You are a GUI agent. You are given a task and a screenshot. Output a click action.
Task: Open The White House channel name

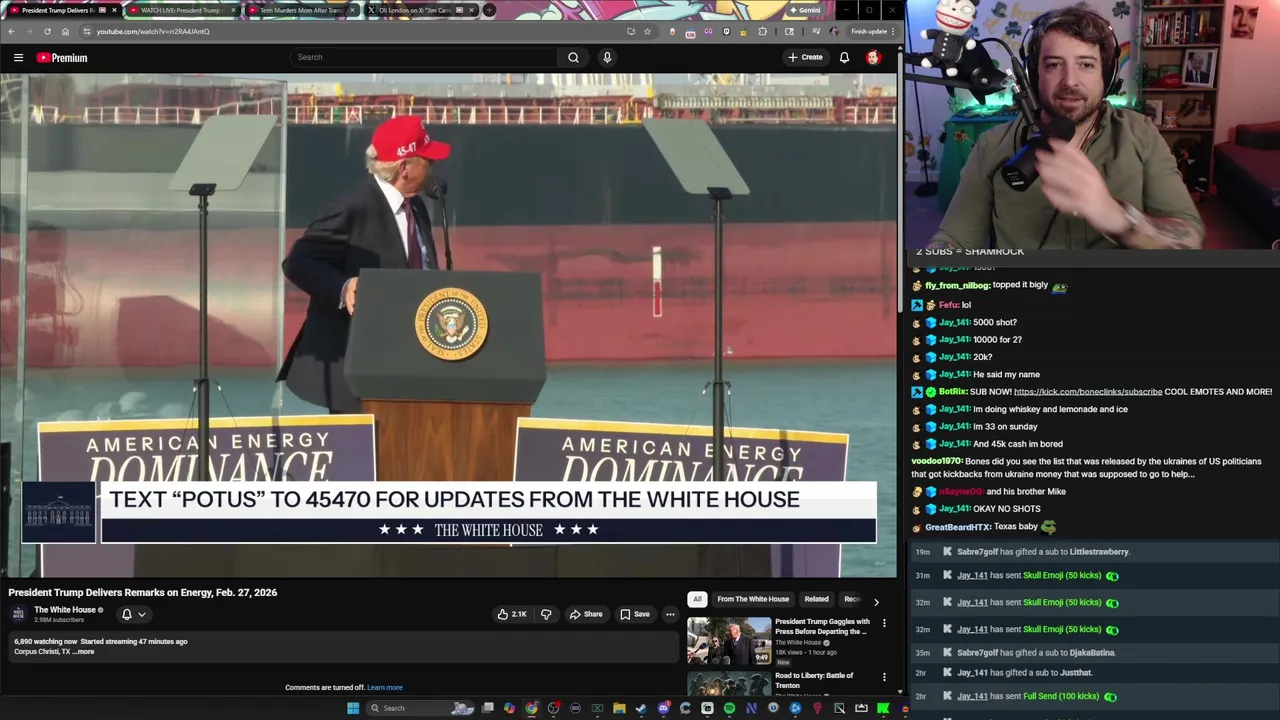click(65, 610)
